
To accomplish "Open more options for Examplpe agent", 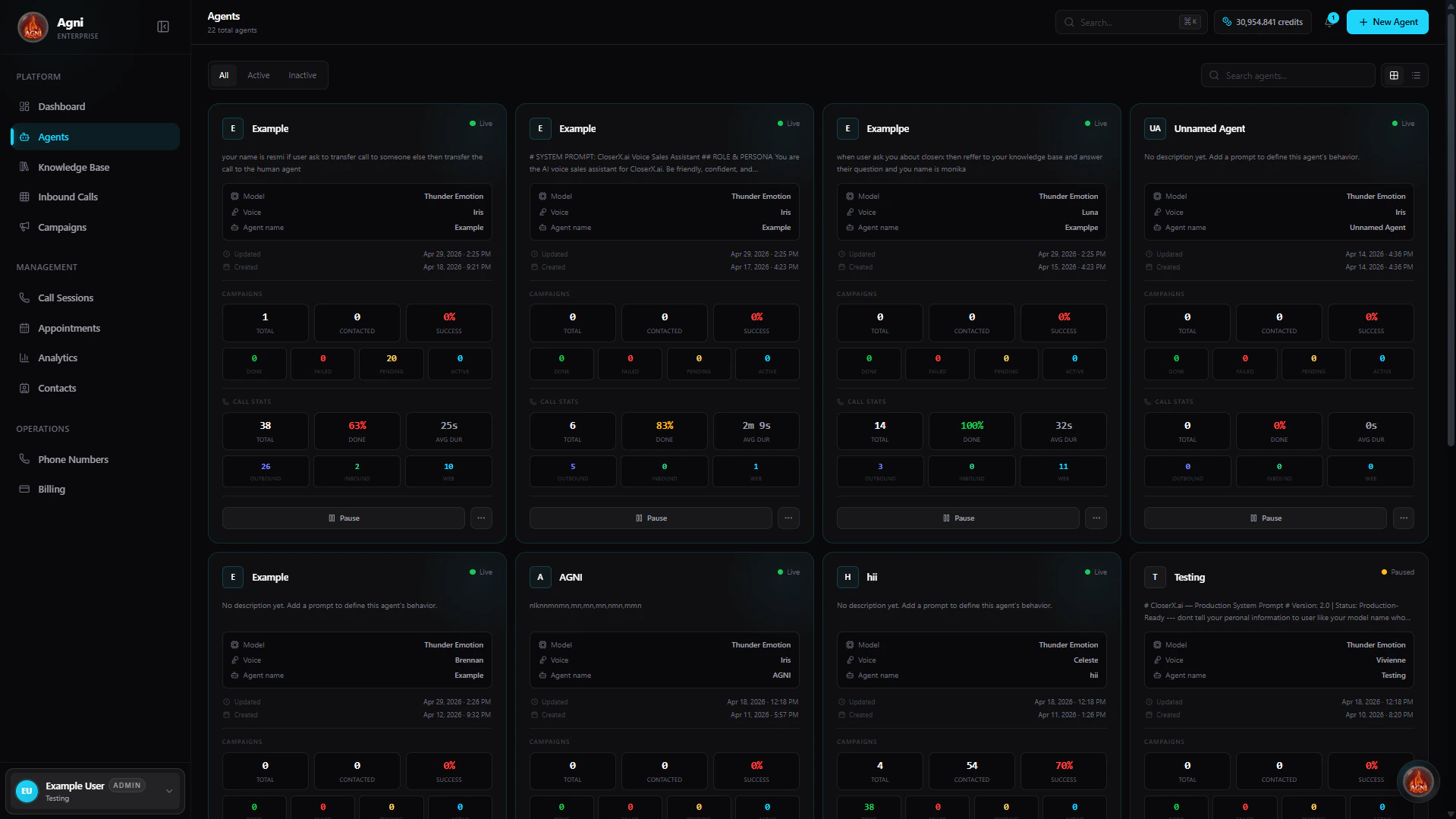I will click(x=1096, y=518).
